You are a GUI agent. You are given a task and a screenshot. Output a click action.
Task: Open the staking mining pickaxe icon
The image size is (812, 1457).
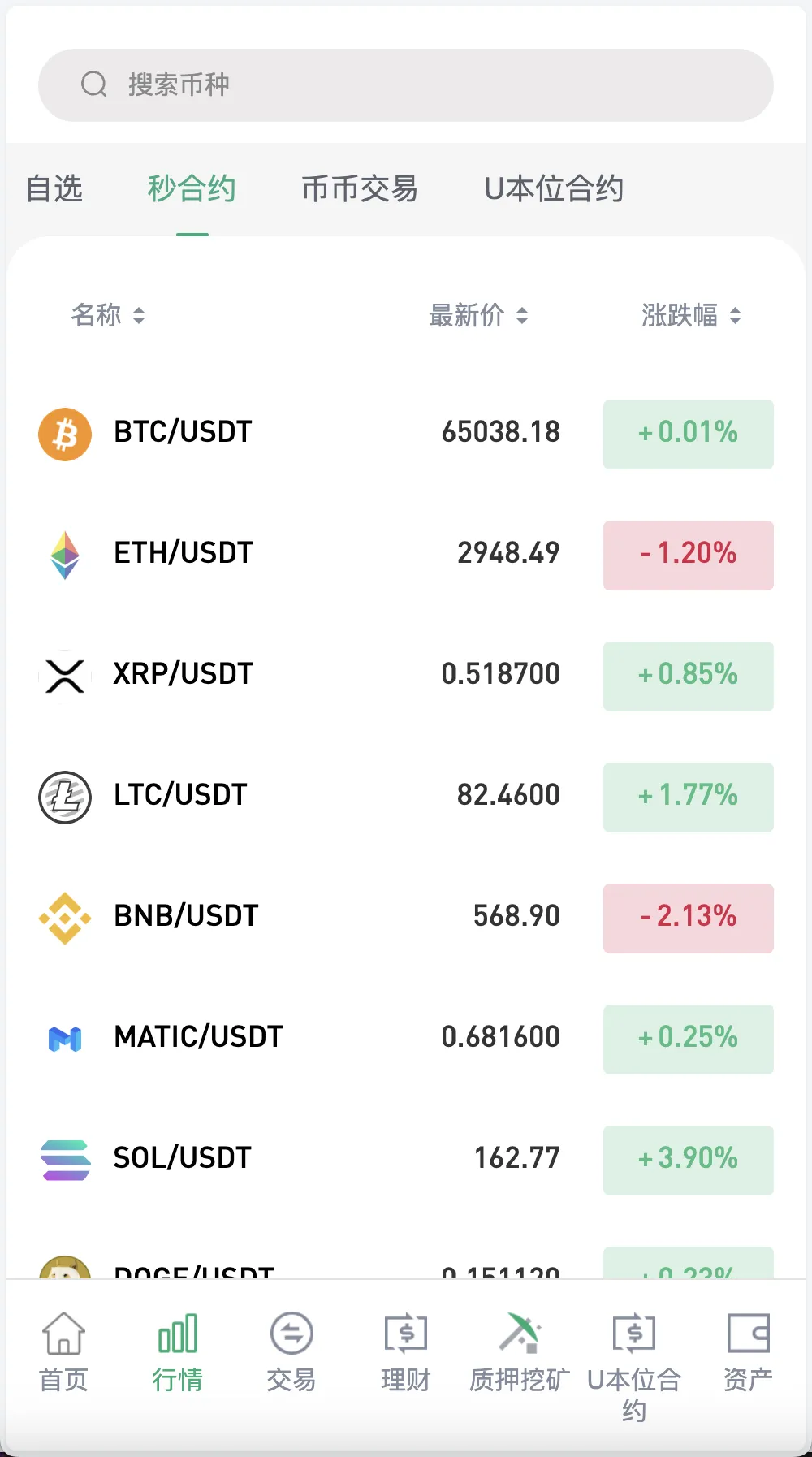[519, 1334]
